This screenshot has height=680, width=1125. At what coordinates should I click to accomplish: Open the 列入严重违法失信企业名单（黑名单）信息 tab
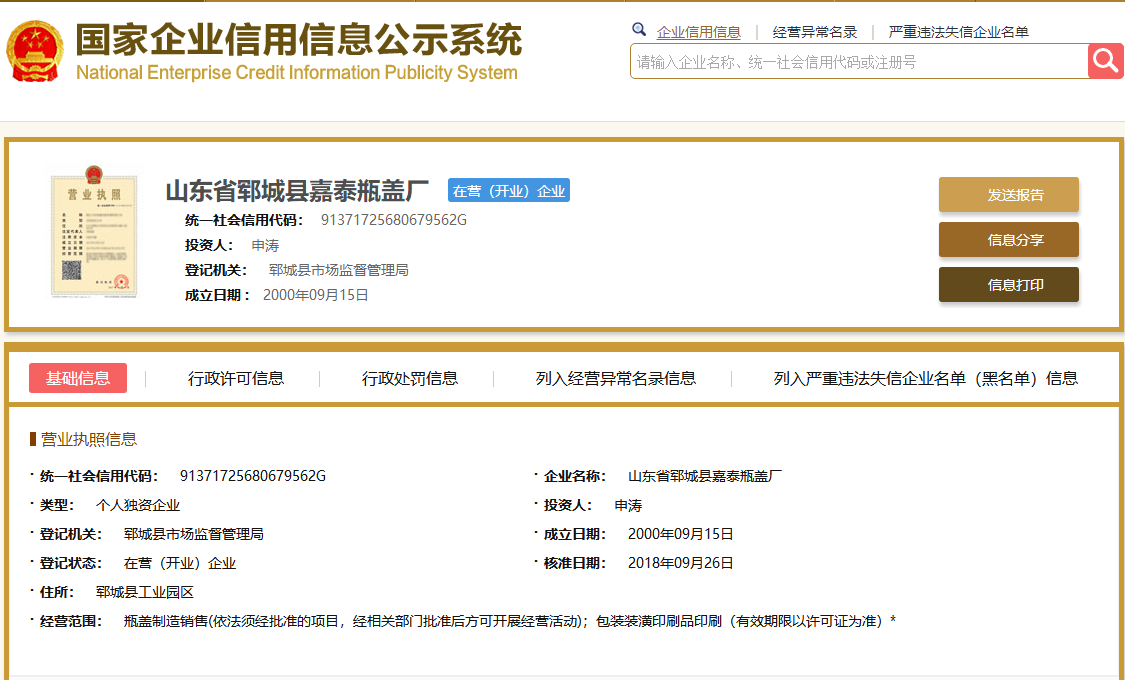pos(926,378)
